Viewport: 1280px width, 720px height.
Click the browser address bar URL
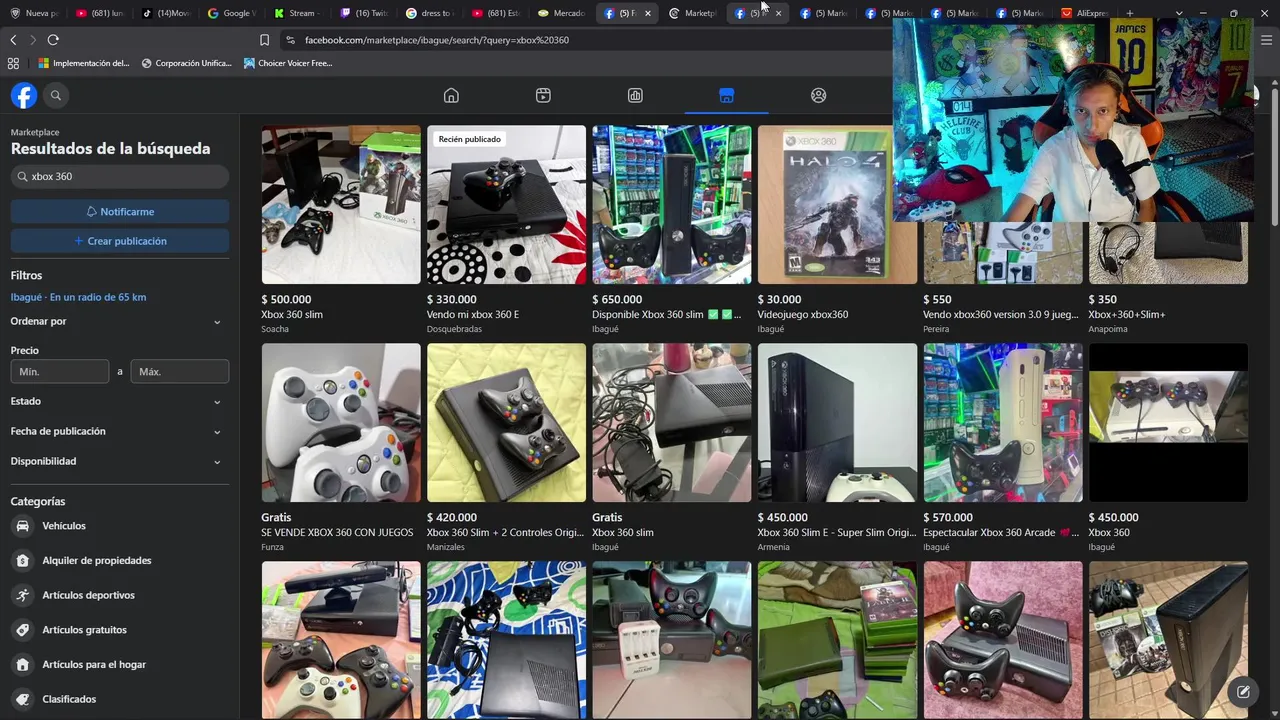(x=437, y=40)
